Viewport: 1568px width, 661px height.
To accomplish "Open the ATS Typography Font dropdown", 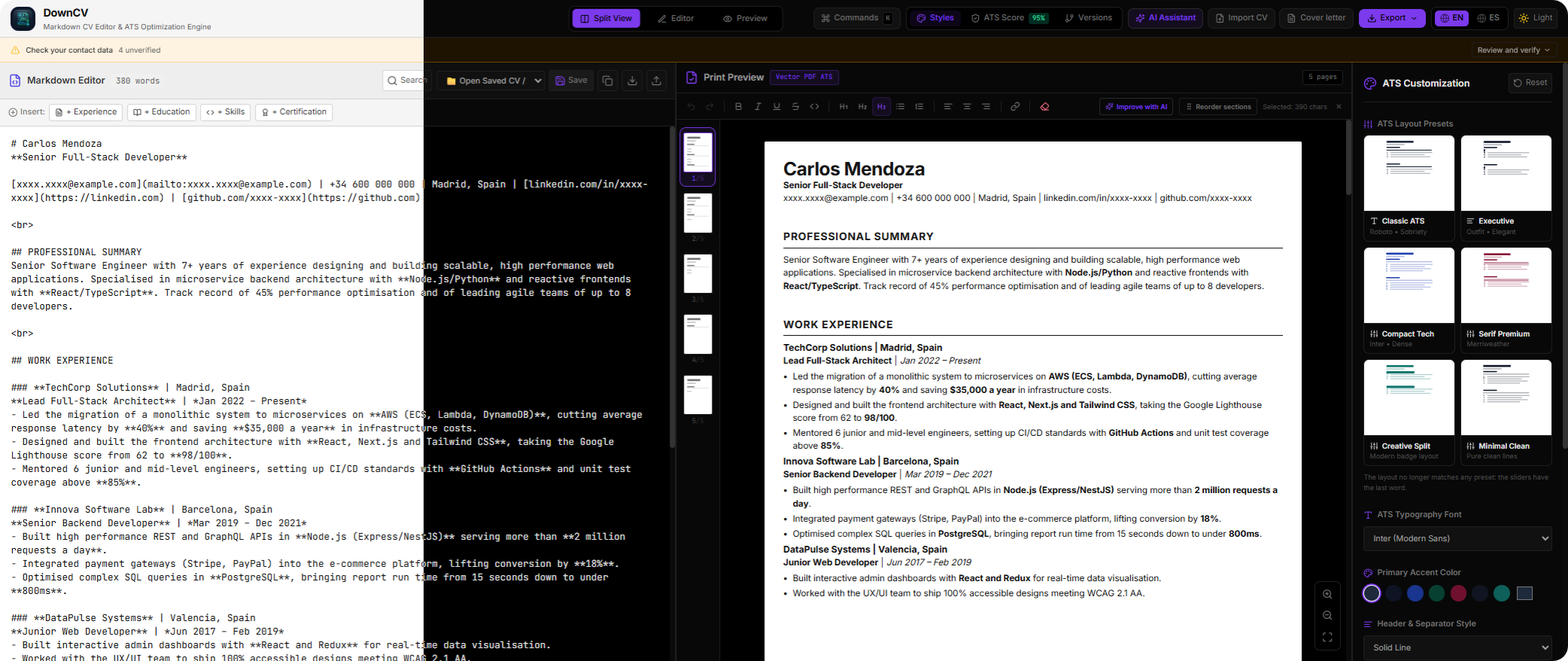I will [x=1457, y=538].
